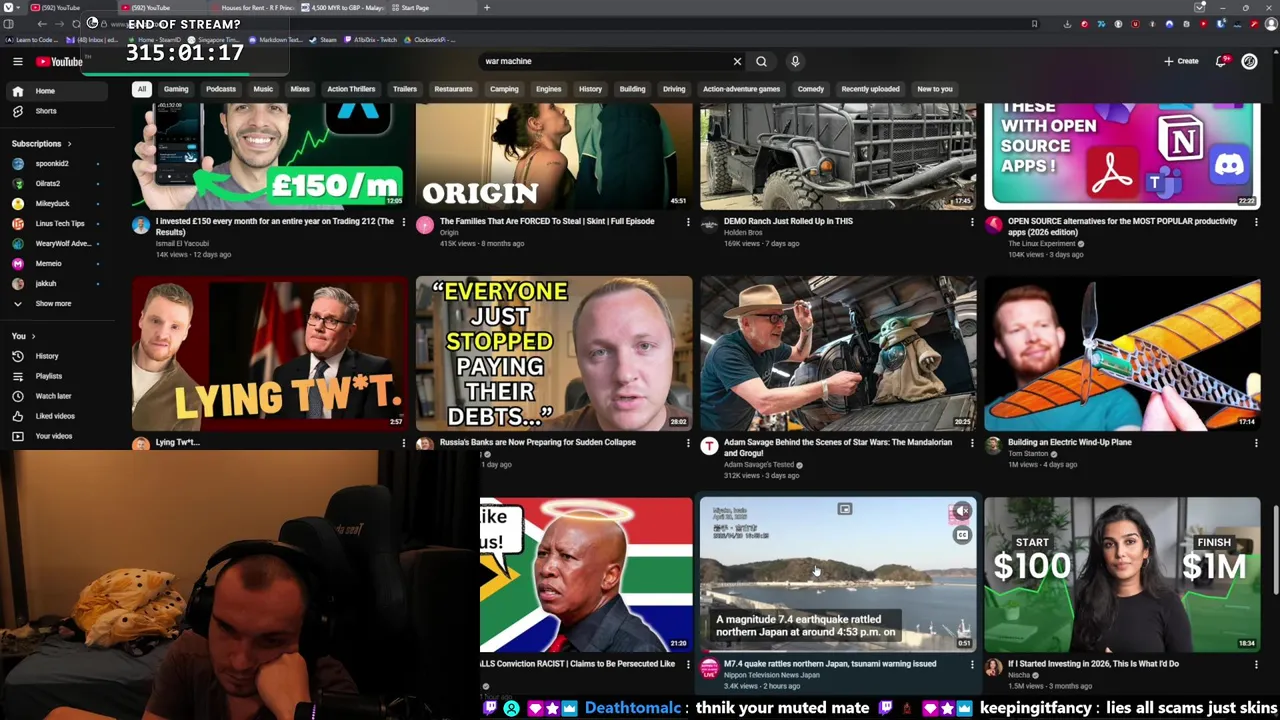Open the Nischa channel avatar
This screenshot has height=720, width=1280.
[x=993, y=668]
